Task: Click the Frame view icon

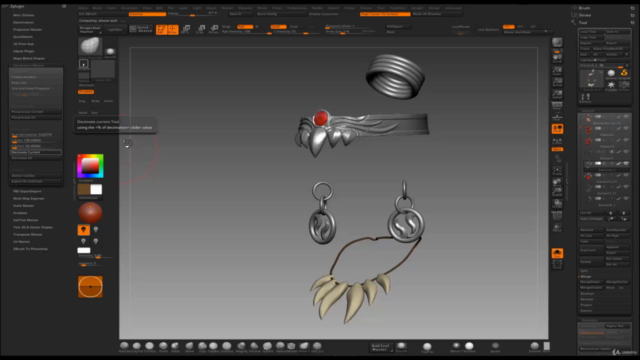Action: pos(557,171)
